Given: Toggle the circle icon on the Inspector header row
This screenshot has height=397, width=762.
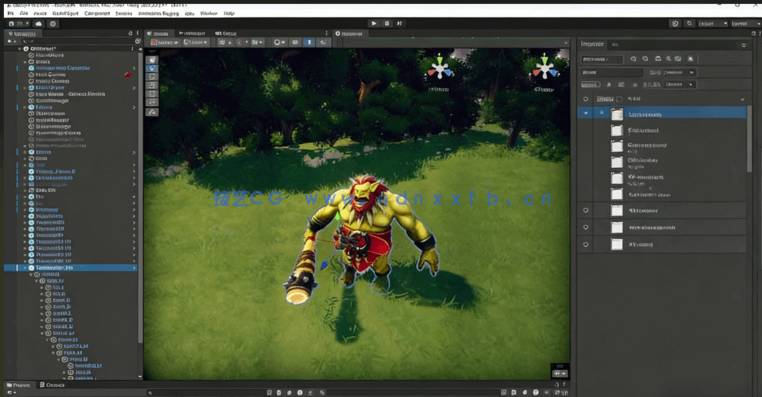Looking at the screenshot, I should tap(586, 99).
